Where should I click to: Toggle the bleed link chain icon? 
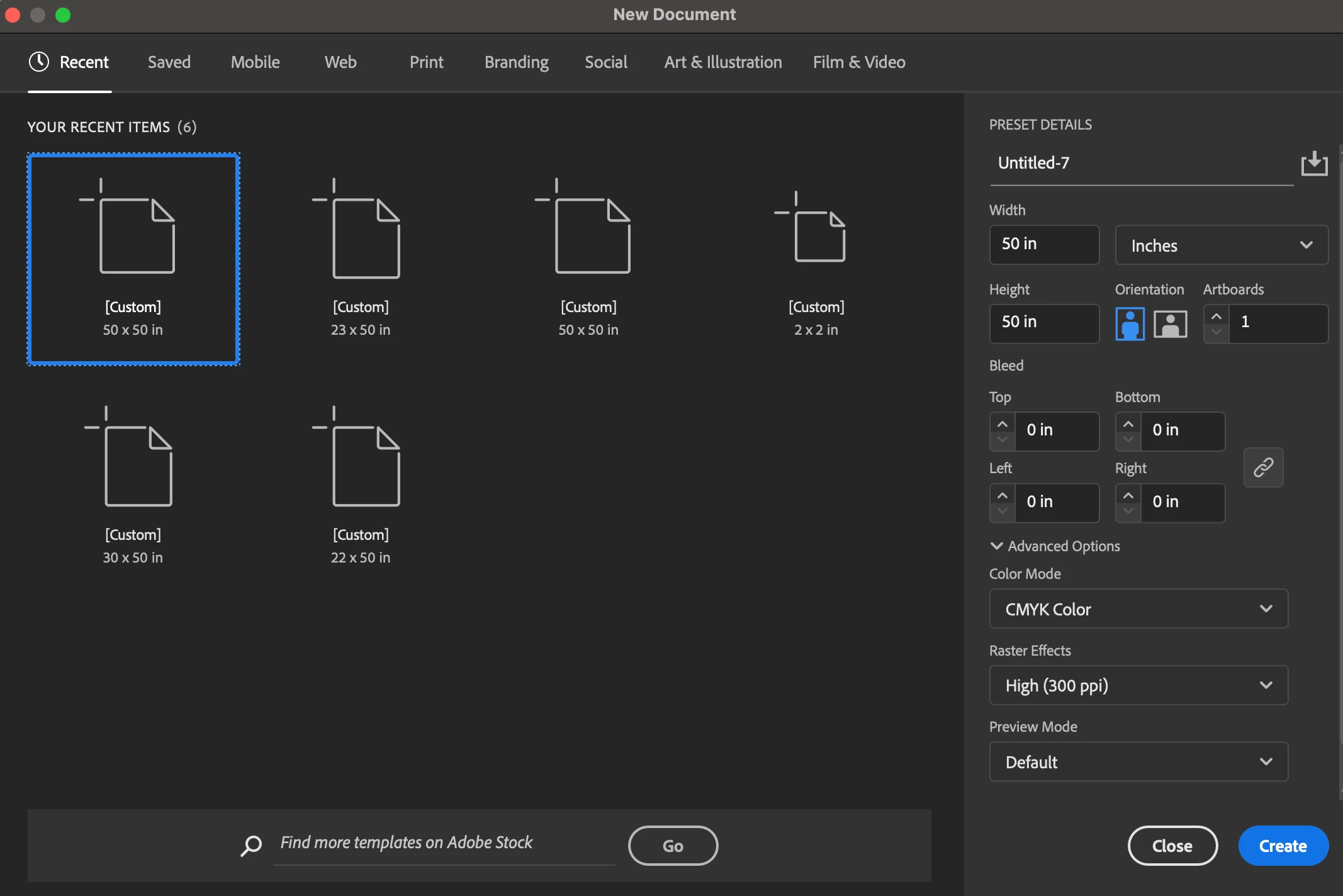click(1263, 468)
